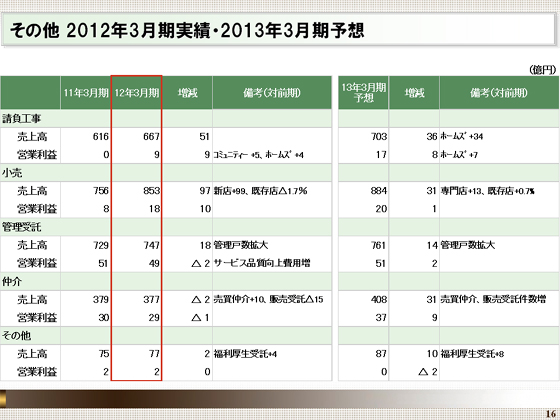Click the note 福利厚生受託+8
This screenshot has height=420, width=560.
(x=472, y=354)
